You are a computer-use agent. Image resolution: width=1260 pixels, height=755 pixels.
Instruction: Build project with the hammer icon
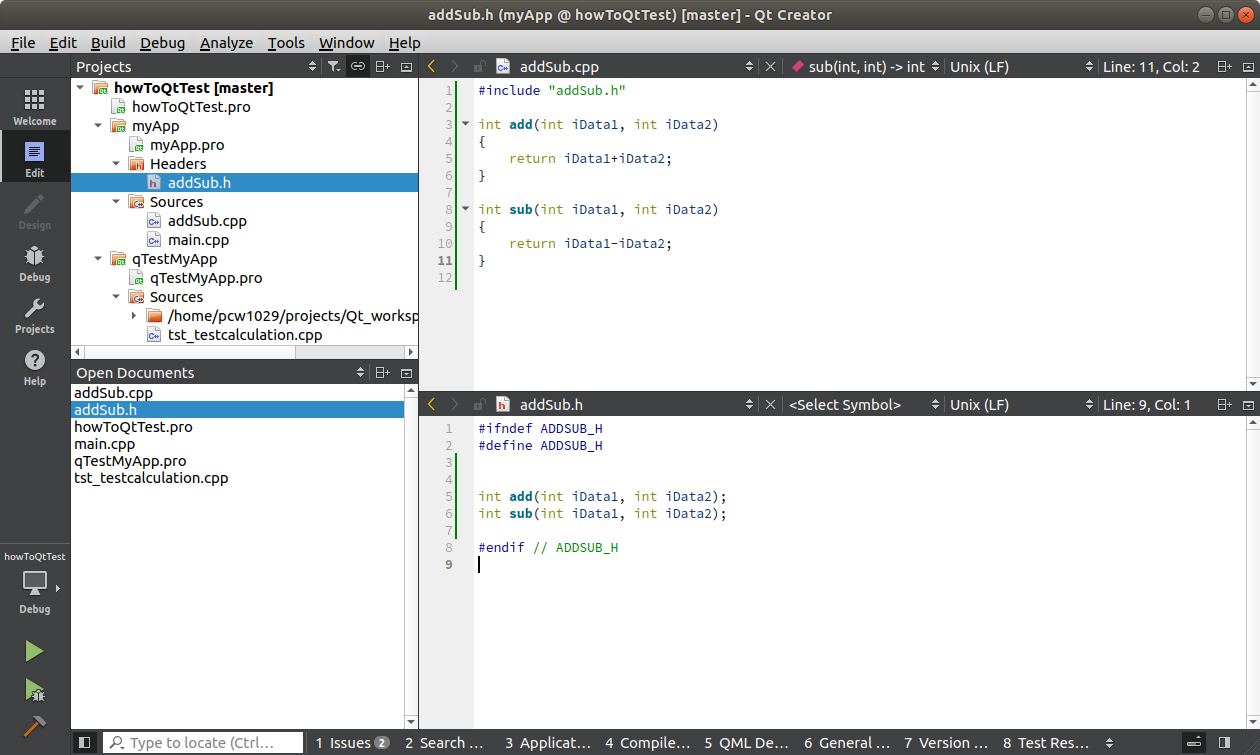coord(34,726)
